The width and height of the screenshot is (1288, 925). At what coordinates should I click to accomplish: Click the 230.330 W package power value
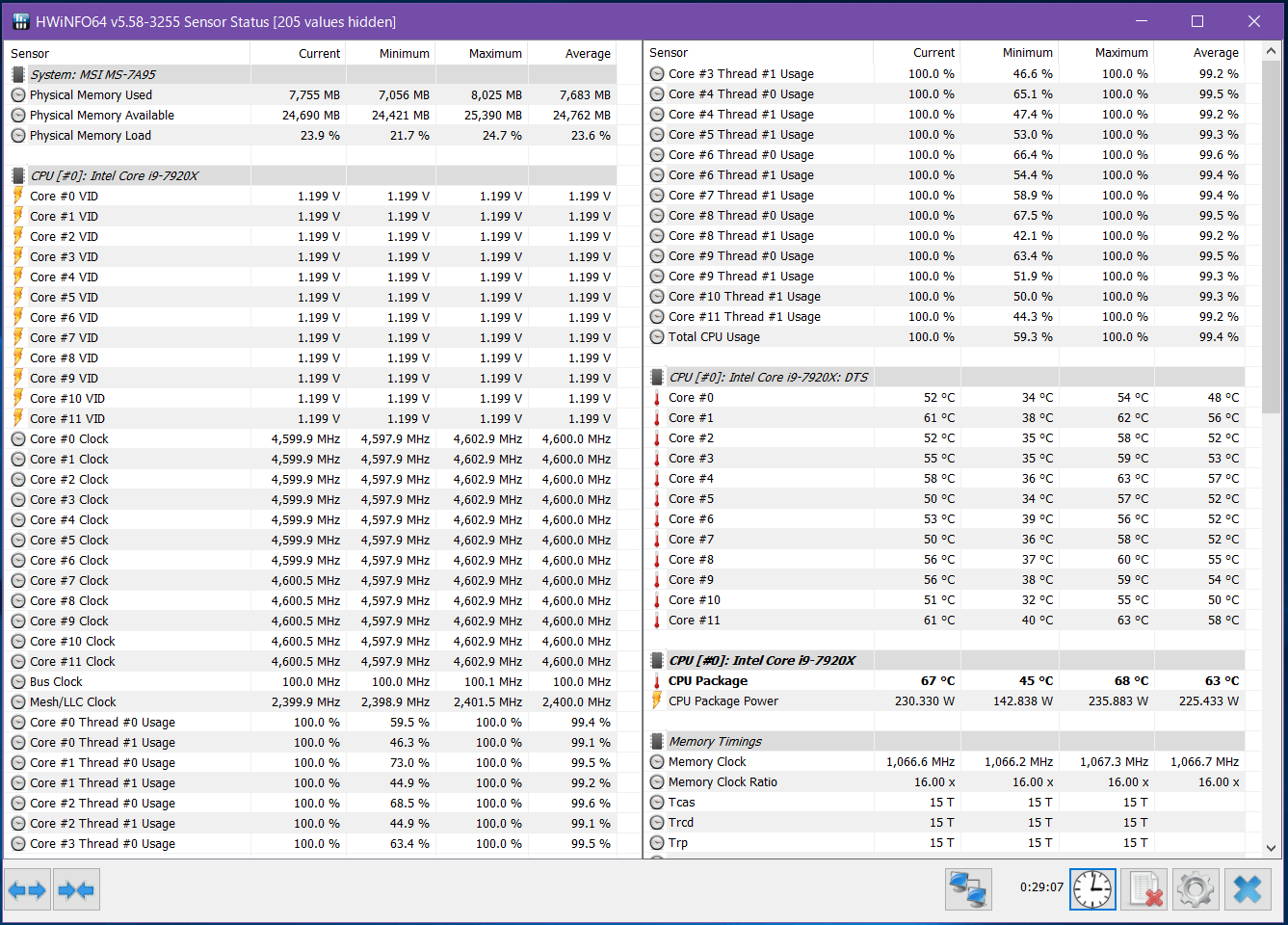pyautogui.click(x=924, y=700)
